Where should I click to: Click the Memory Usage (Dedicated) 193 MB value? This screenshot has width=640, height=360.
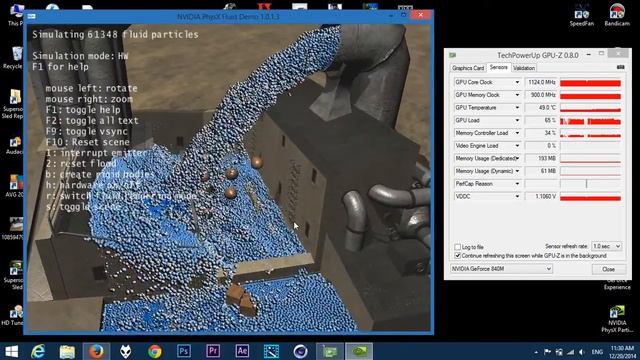(x=541, y=158)
